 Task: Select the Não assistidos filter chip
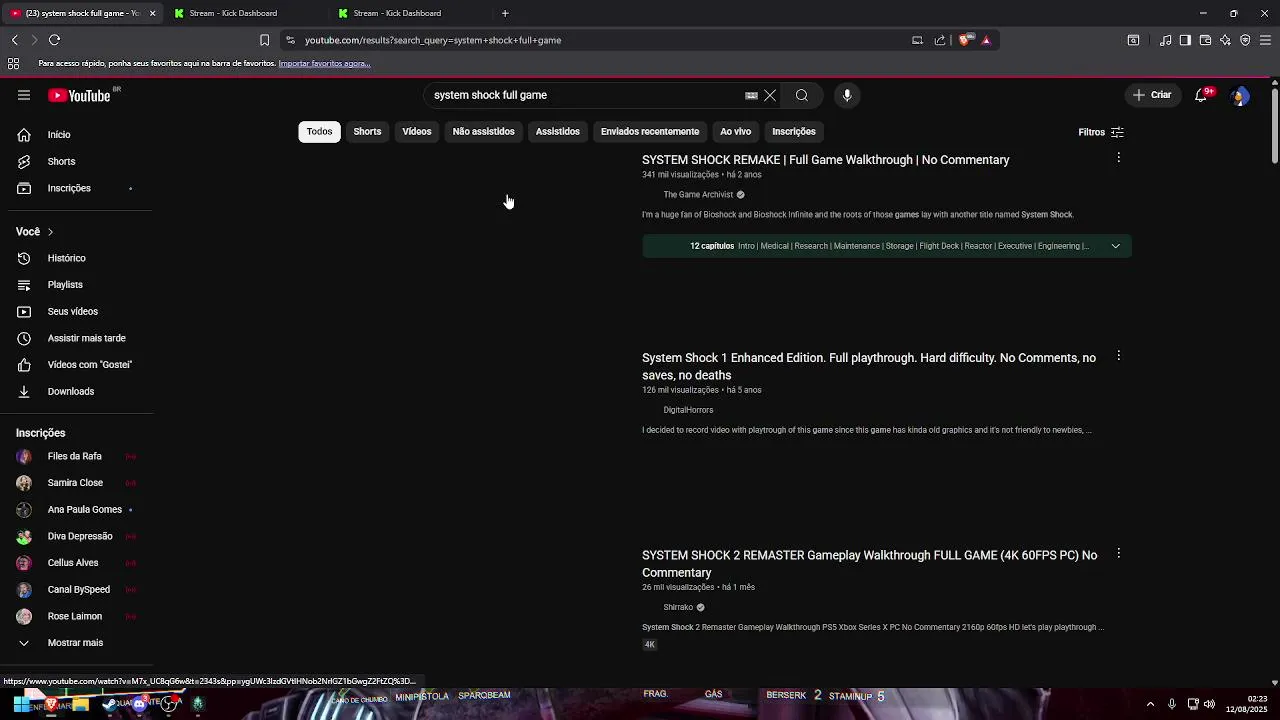(483, 132)
